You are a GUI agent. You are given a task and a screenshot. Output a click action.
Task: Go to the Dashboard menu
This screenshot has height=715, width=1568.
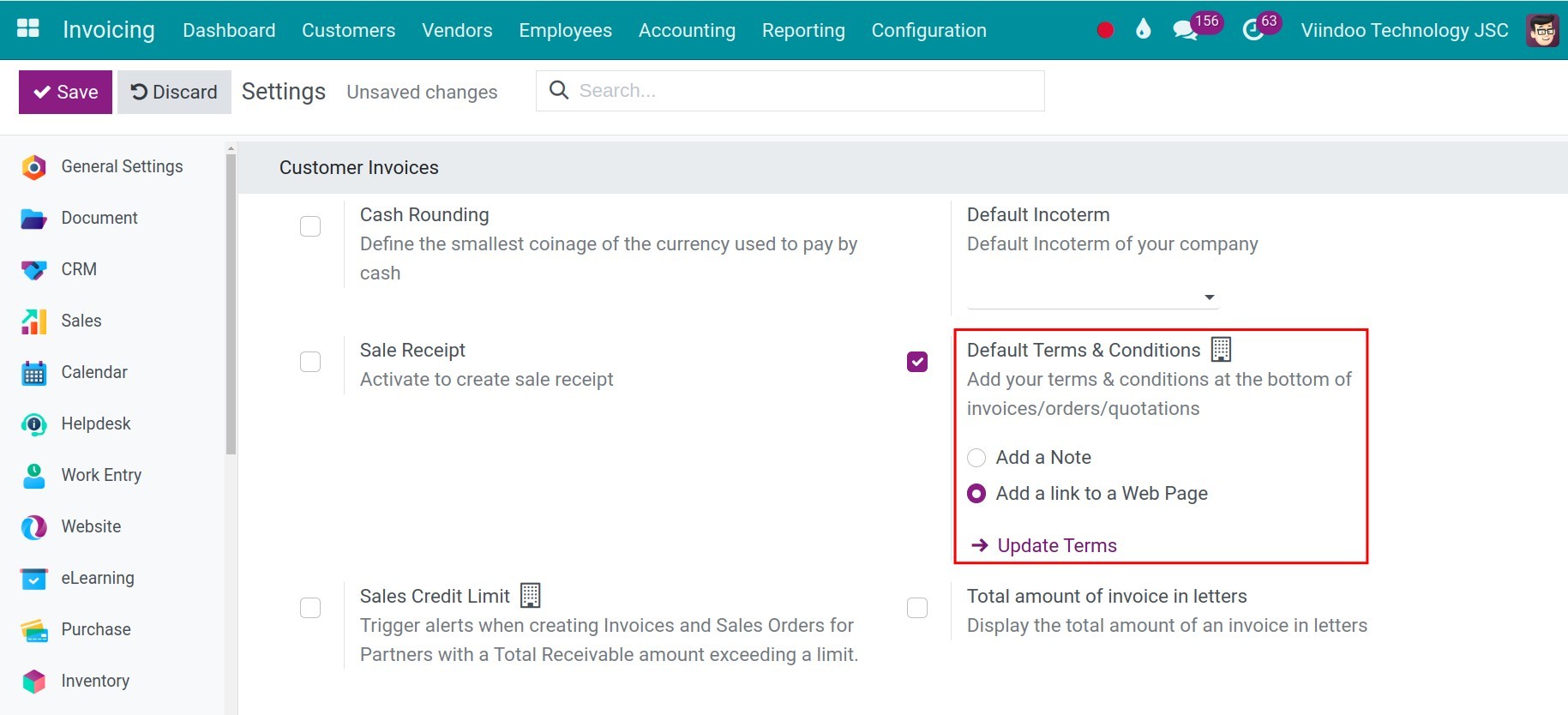(229, 30)
